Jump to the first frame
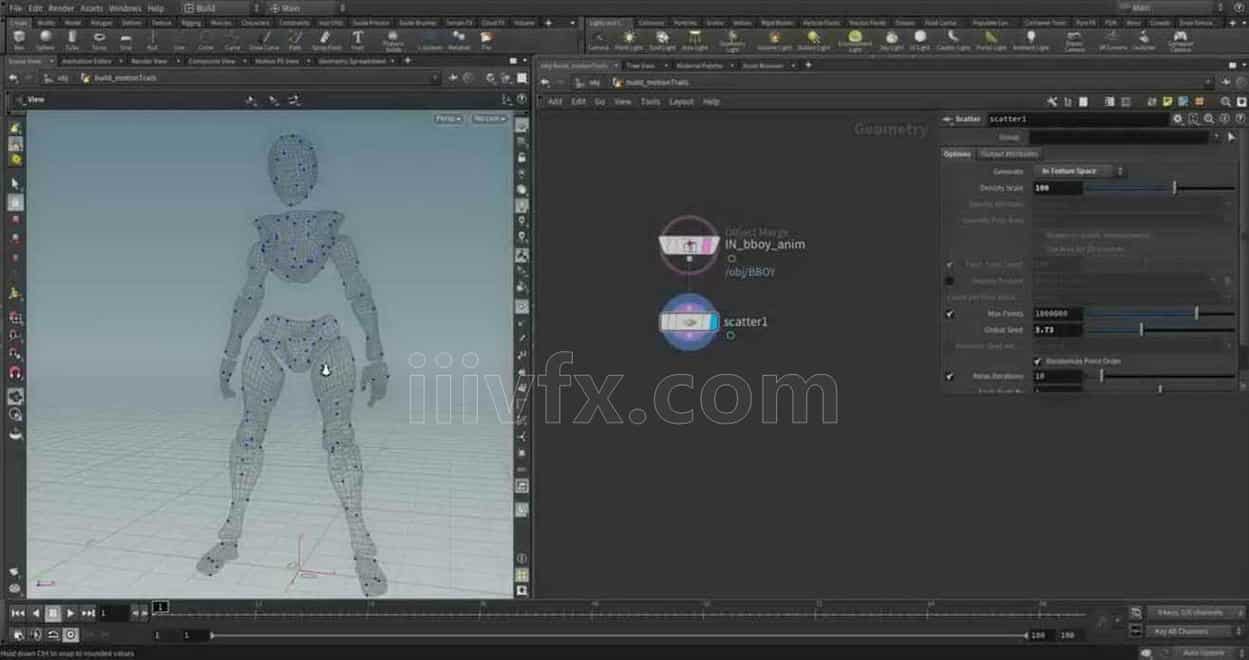The height and width of the screenshot is (660, 1249). (x=17, y=613)
